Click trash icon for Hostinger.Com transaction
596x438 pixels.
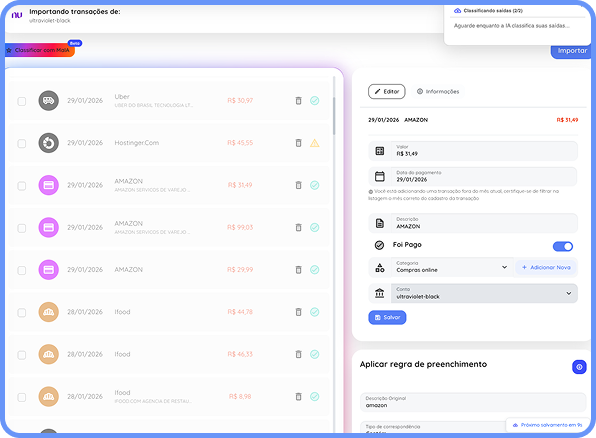(x=298, y=143)
